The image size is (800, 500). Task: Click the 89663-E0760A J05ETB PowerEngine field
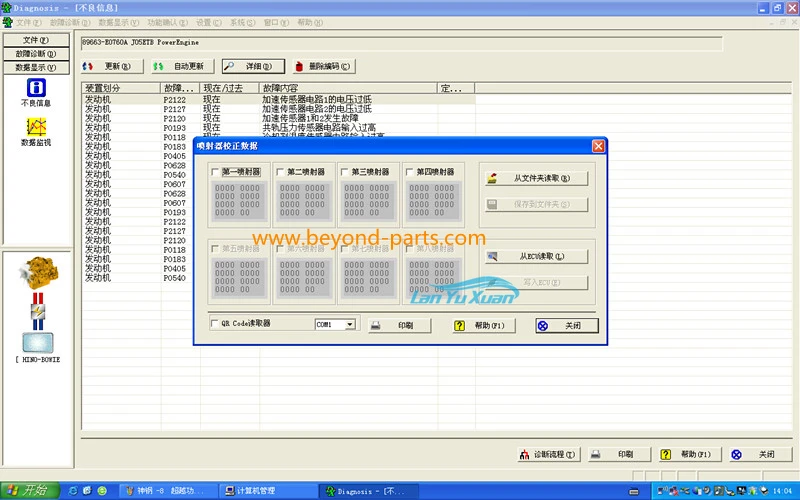click(402, 43)
